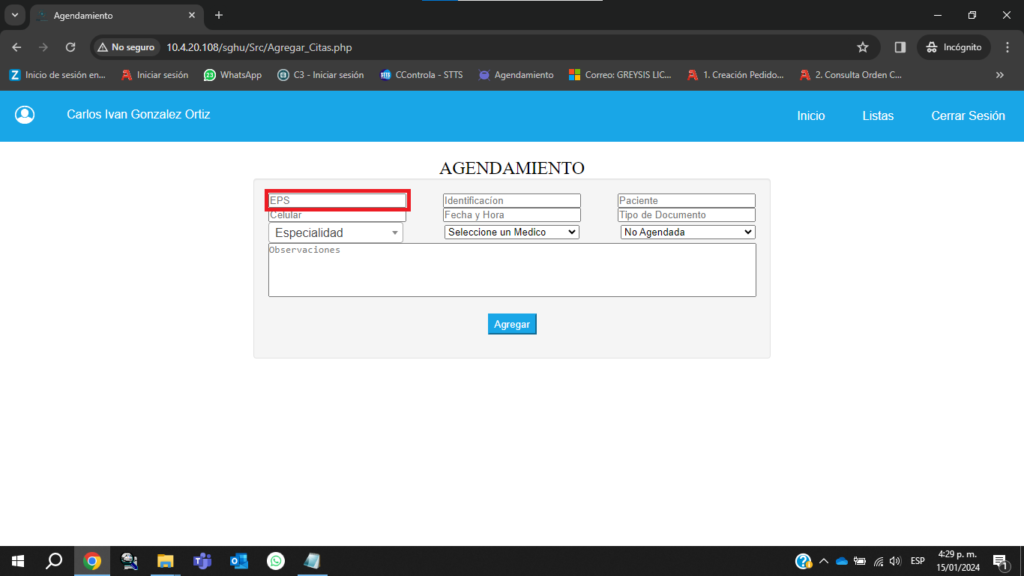Open Microsoft Teams from the taskbar
Screen dimensions: 1024x576
(201, 561)
